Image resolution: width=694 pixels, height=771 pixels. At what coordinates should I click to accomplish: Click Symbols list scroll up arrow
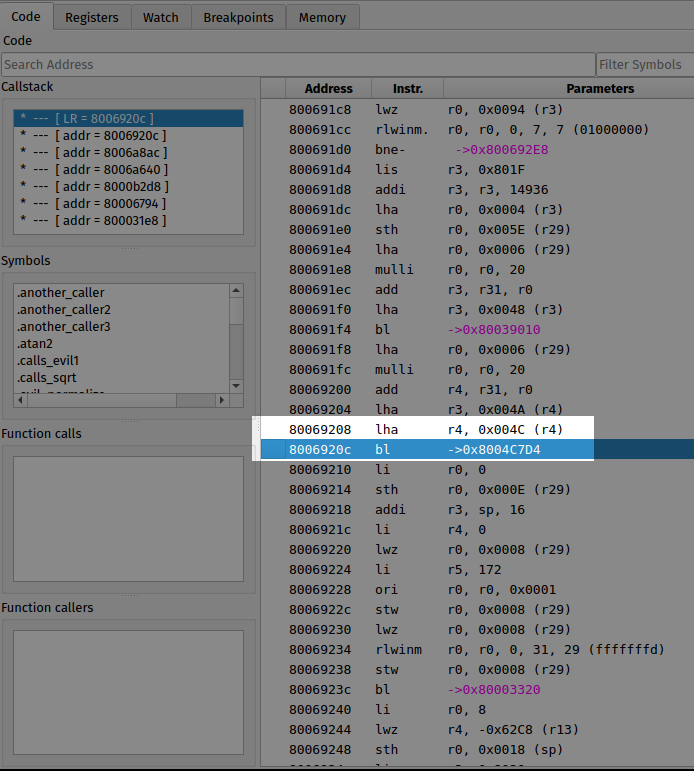[236, 291]
